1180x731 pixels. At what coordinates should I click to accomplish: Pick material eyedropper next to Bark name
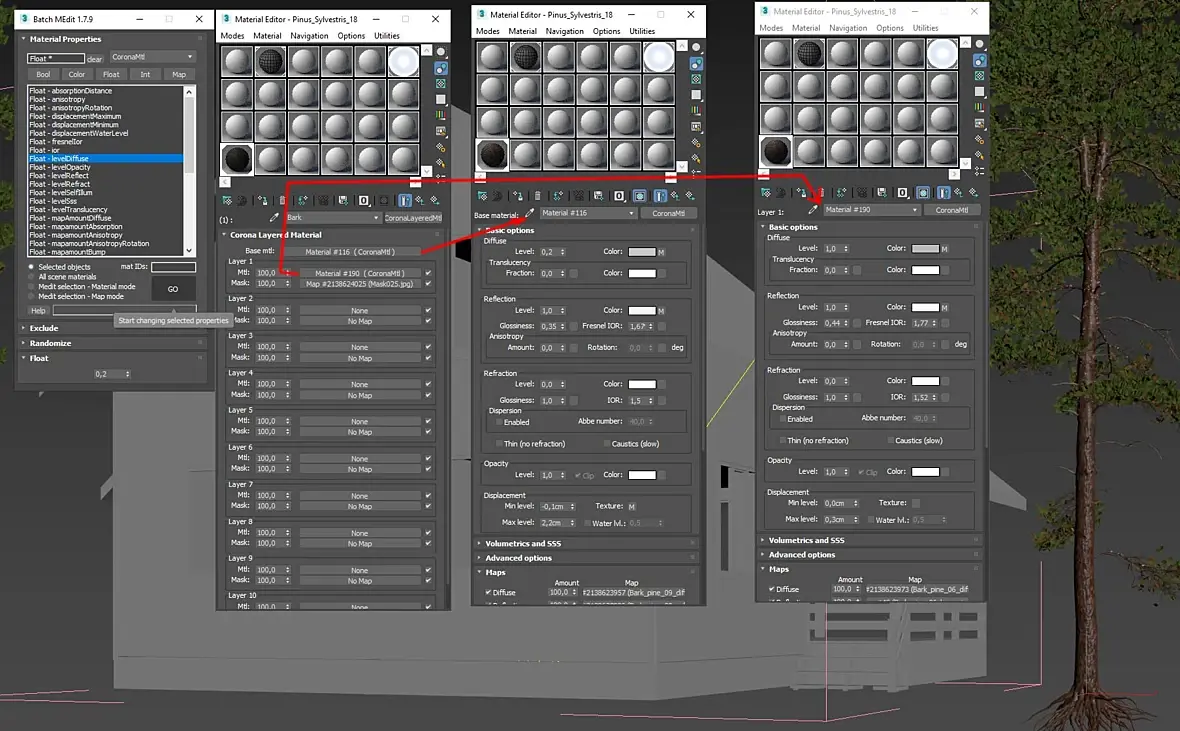pyautogui.click(x=274, y=218)
